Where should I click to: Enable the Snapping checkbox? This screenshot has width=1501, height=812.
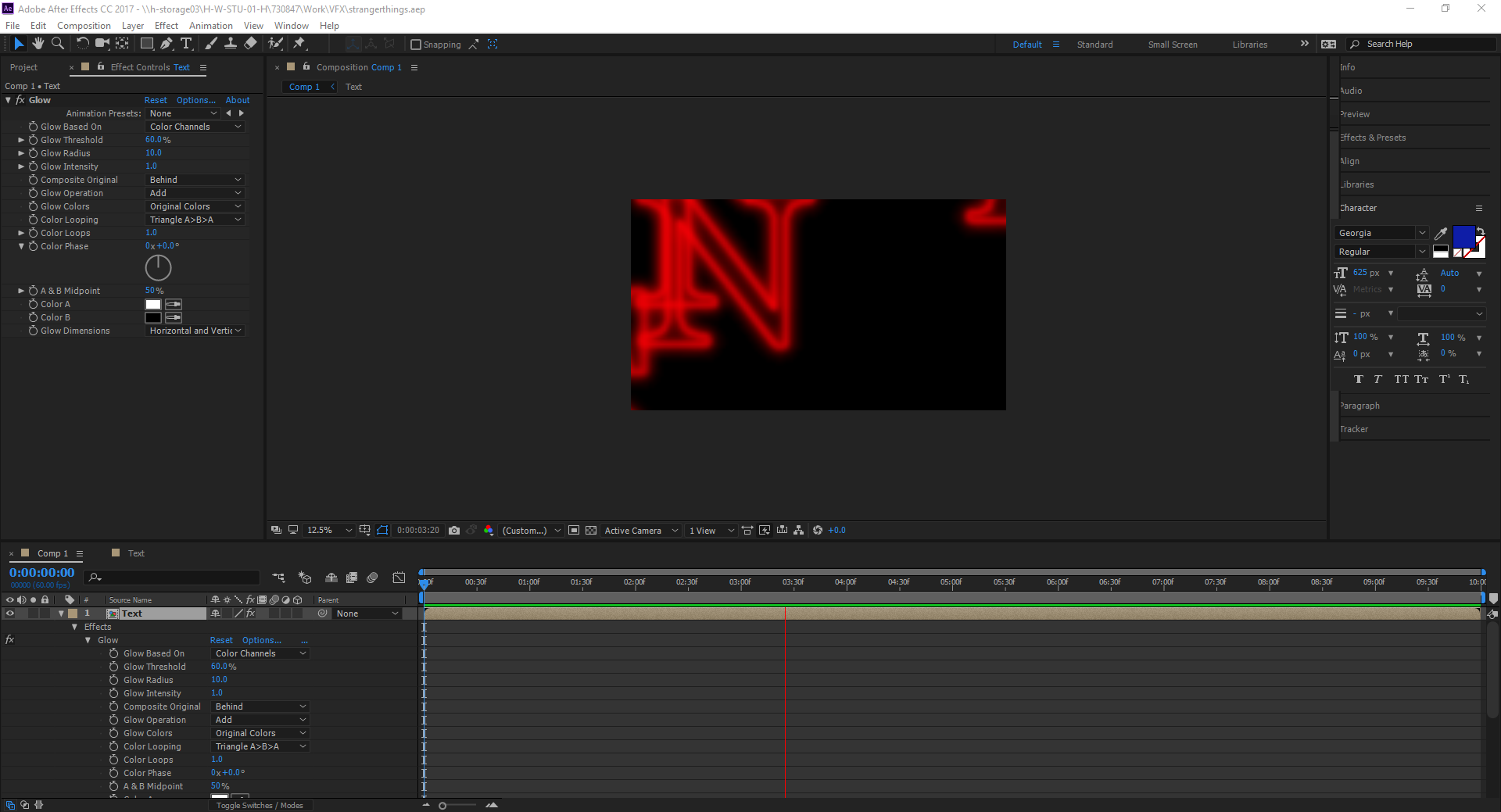click(x=416, y=45)
